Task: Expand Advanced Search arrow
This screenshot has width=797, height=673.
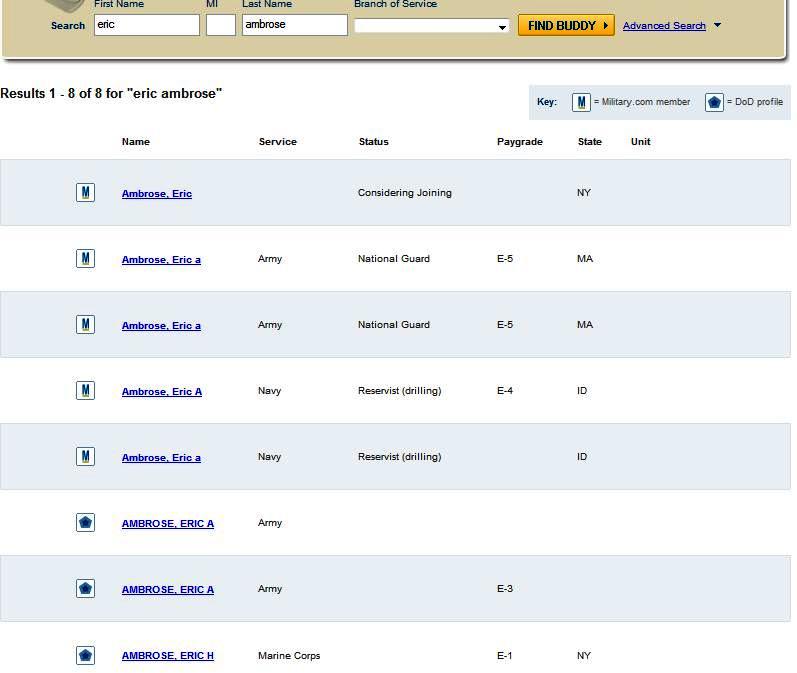Action: 717,25
